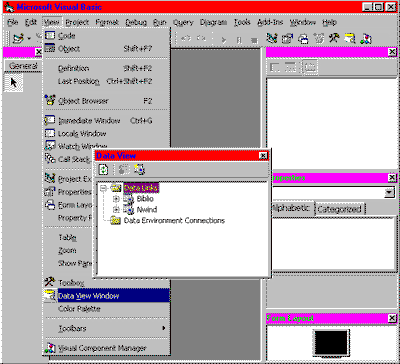Image resolution: width=400 pixels, height=364 pixels.
Task: Expand the Nwind data link node
Action: (x=116, y=210)
